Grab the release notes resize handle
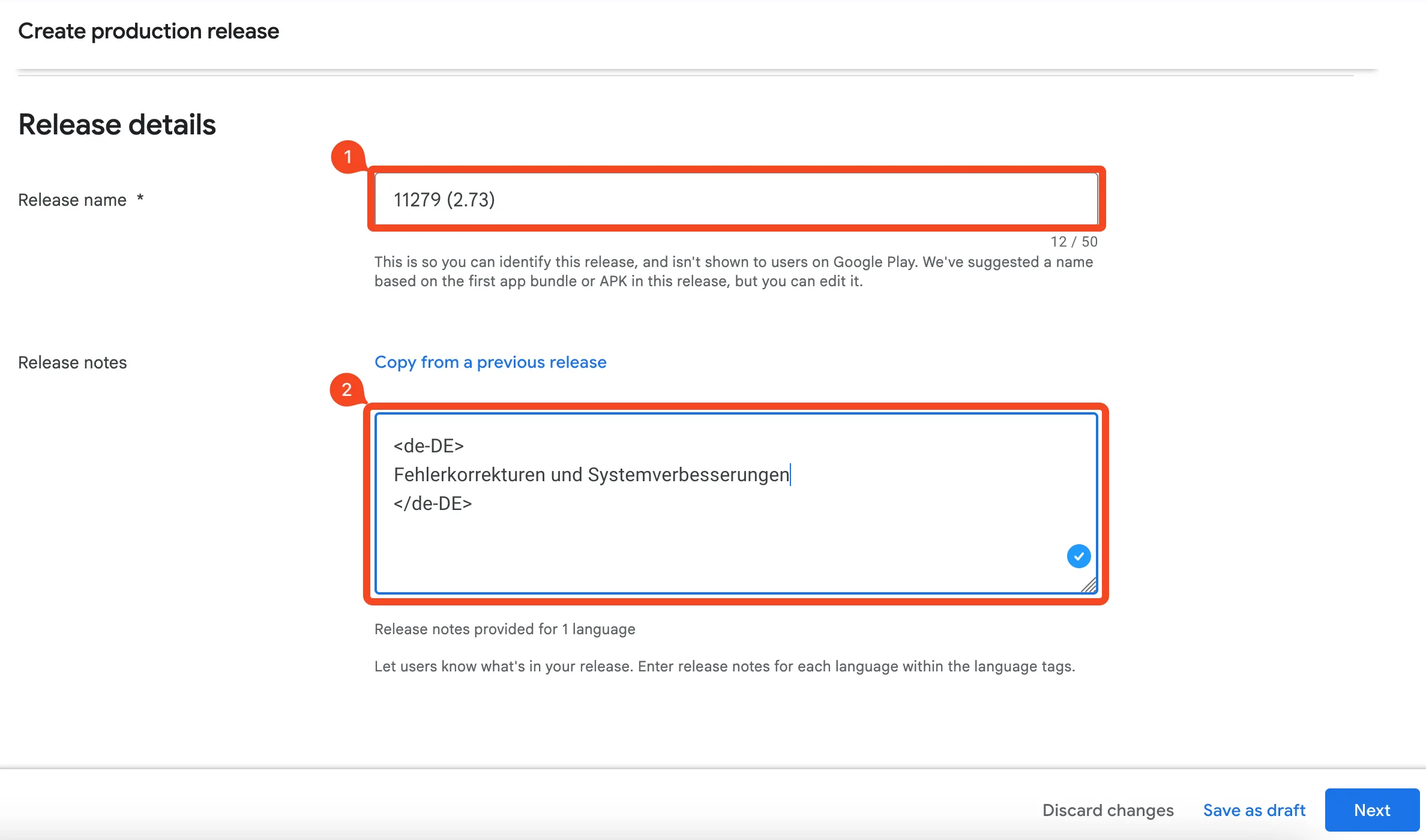The image size is (1426, 840). point(1089,585)
